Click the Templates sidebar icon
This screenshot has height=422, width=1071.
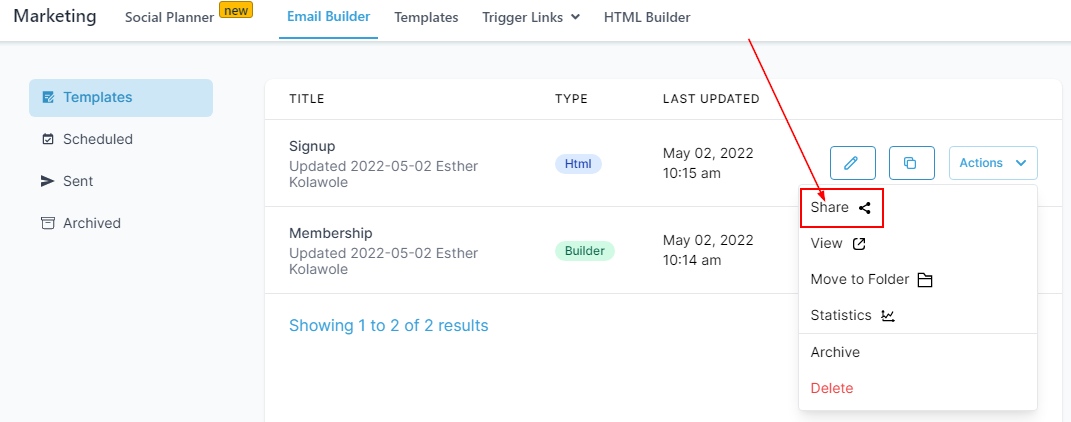tap(48, 98)
